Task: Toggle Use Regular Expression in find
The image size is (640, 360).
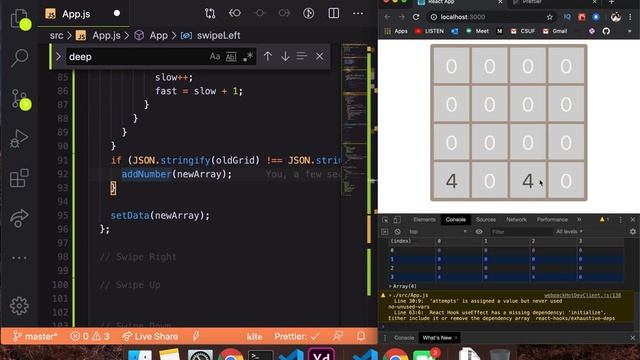Action: click(x=248, y=57)
